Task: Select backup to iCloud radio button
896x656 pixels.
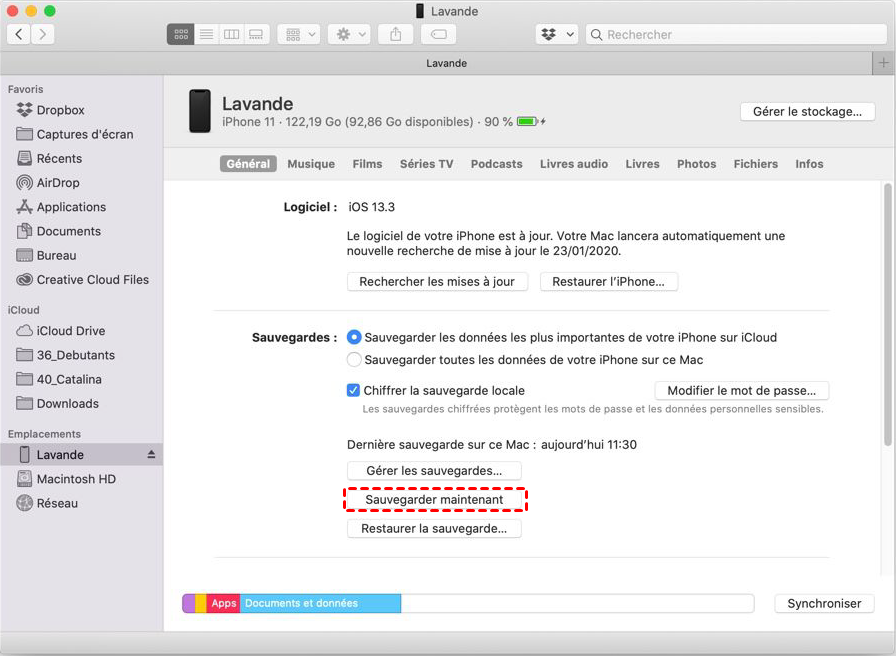Action: pyautogui.click(x=354, y=338)
